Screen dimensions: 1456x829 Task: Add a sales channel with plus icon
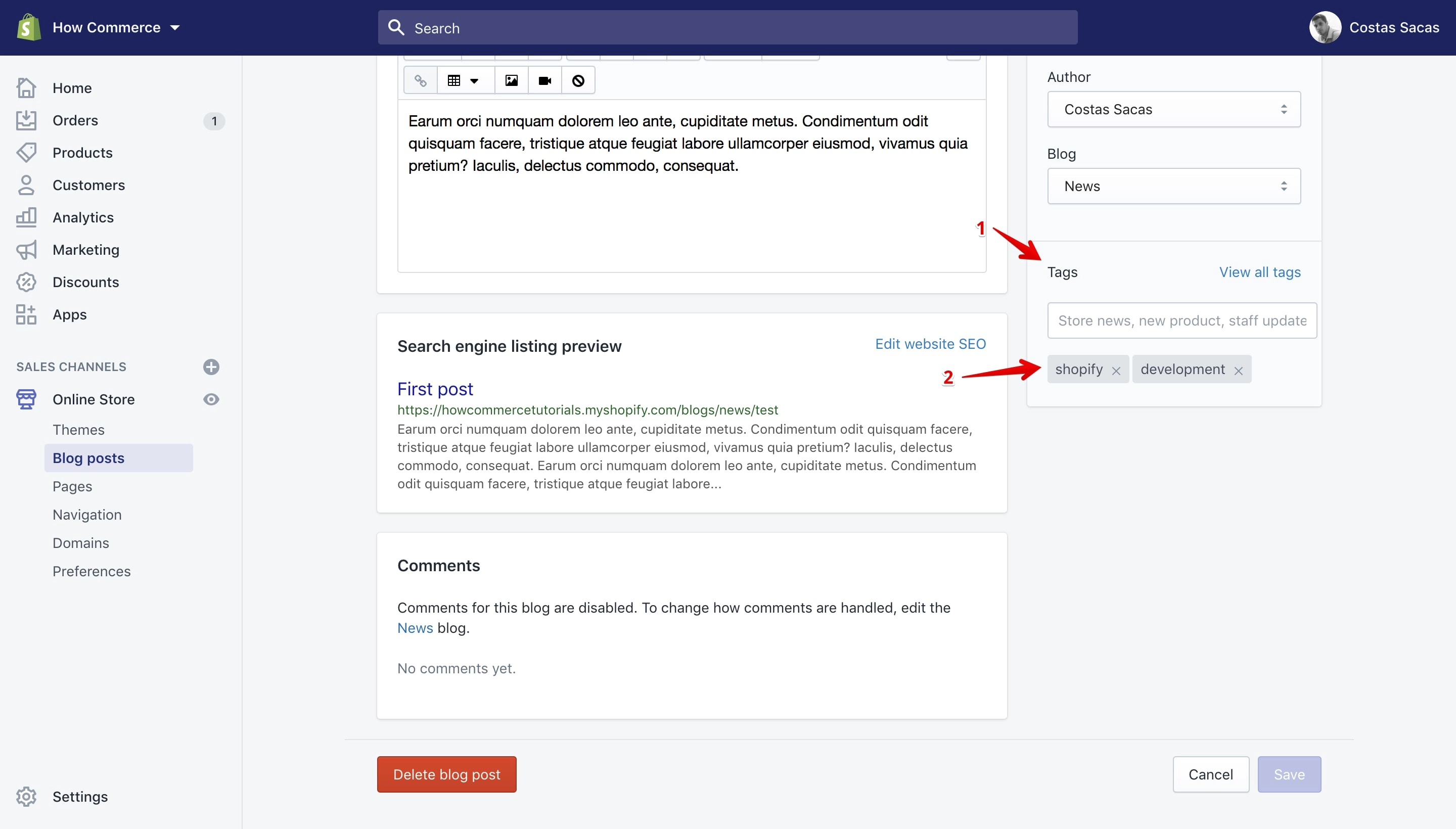tap(211, 366)
